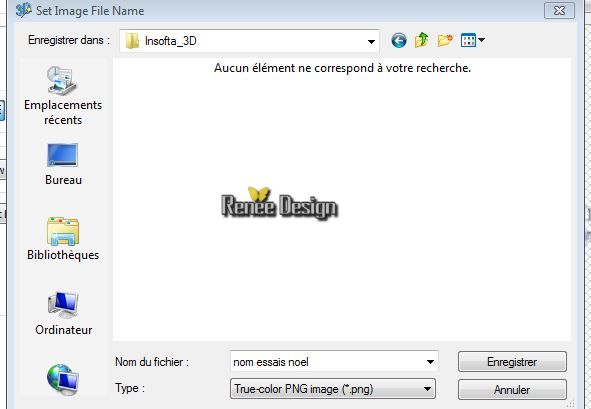Screen dimensions: 591x409
Task: Go back to the previous folder
Action: (x=399, y=40)
